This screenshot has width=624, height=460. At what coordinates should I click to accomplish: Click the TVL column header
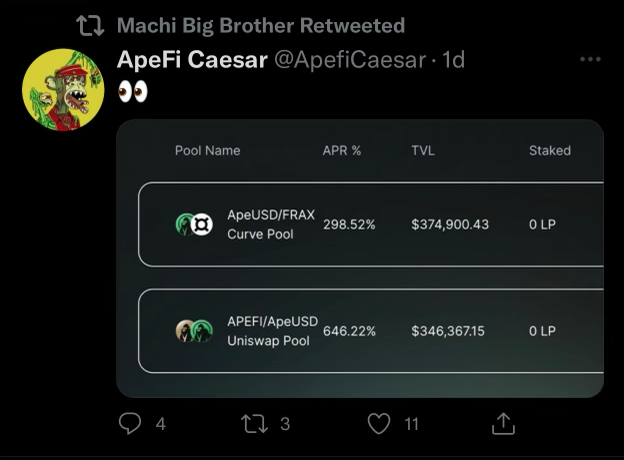[x=423, y=150]
